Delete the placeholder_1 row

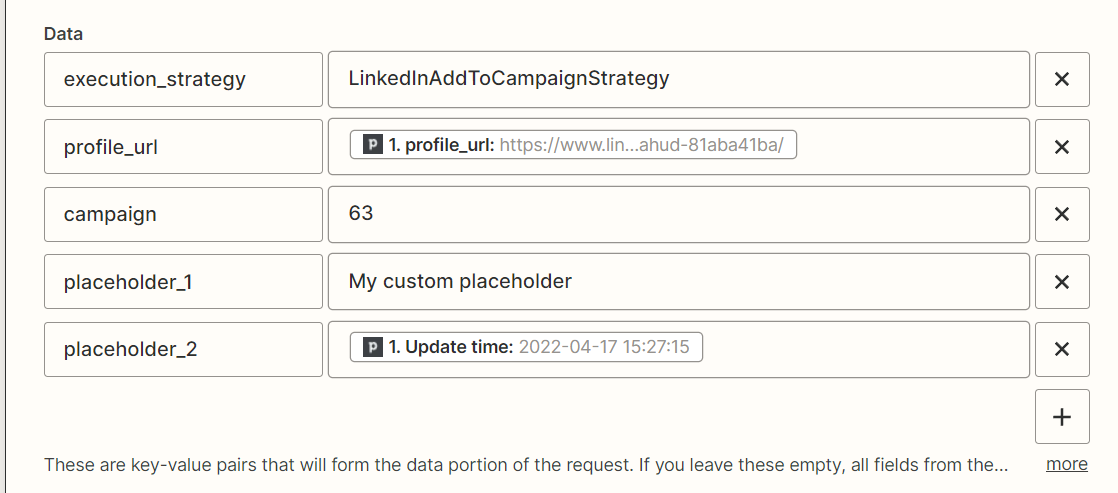pos(1062,282)
